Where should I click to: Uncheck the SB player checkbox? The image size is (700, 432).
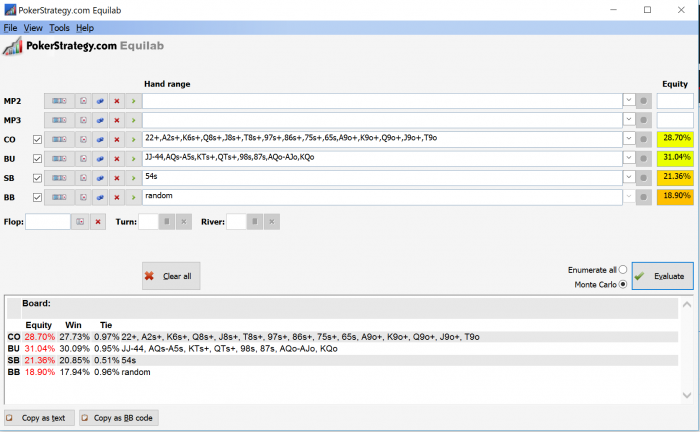(x=38, y=178)
